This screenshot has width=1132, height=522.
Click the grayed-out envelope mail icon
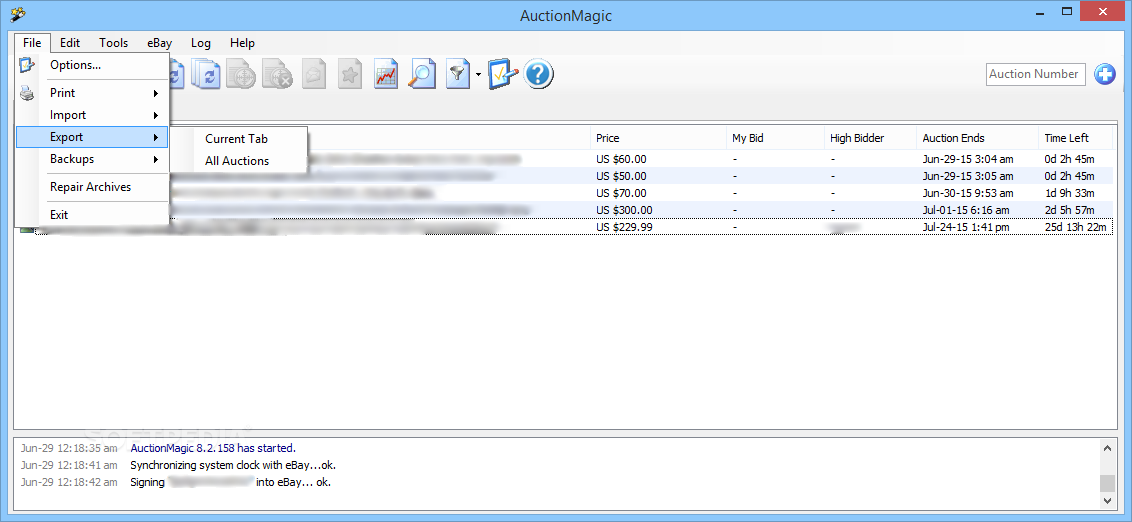[314, 74]
